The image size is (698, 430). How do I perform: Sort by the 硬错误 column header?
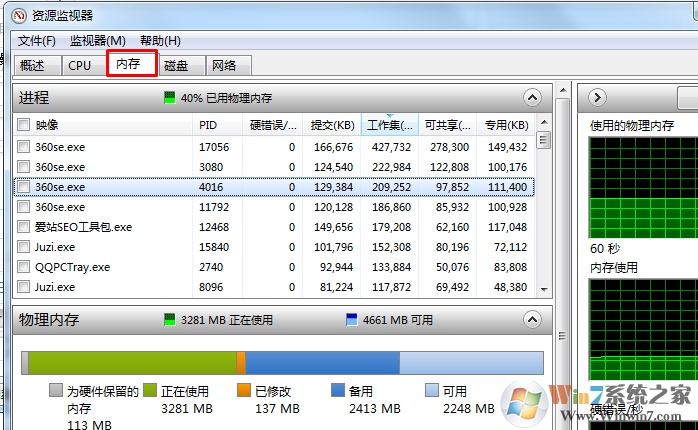point(272,125)
